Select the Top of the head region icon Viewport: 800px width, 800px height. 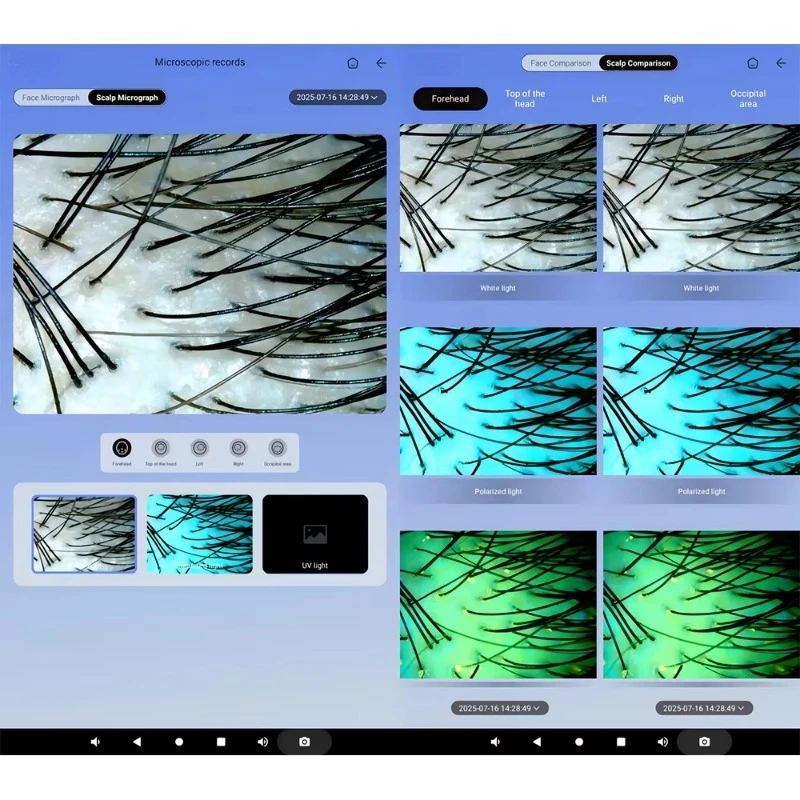[x=161, y=448]
